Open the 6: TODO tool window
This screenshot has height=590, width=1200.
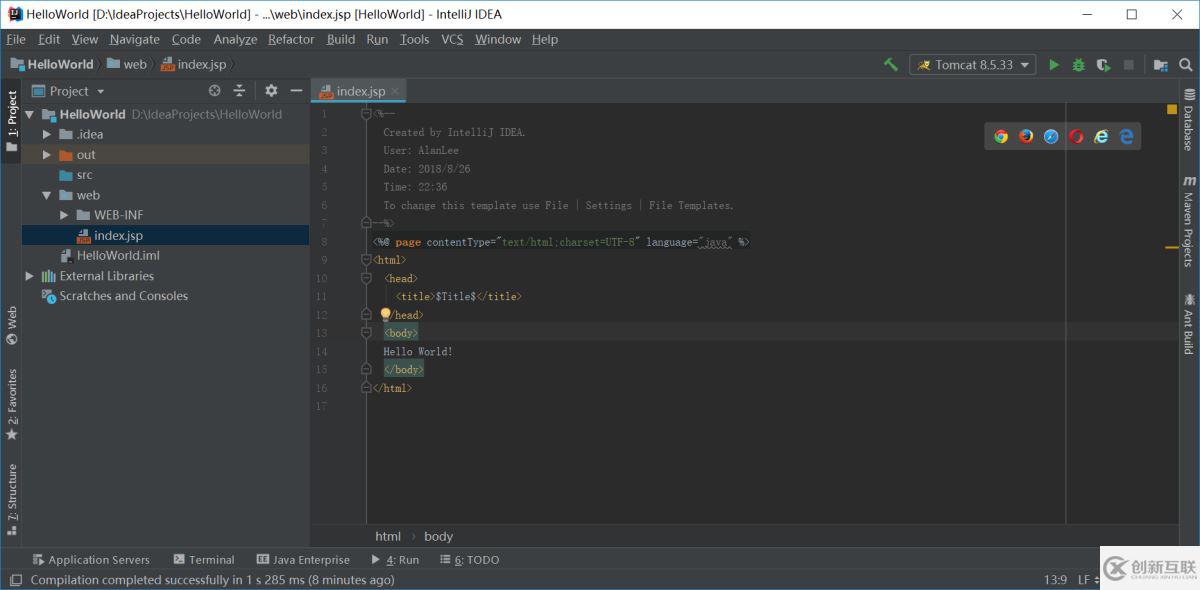(468, 560)
